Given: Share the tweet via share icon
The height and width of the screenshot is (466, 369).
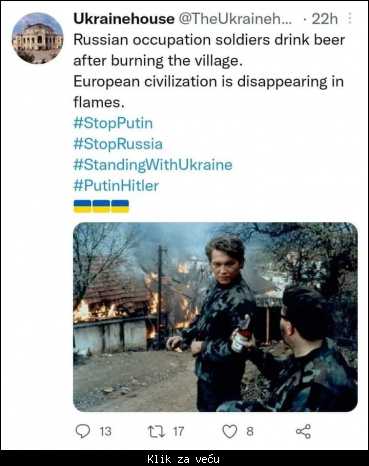Looking at the screenshot, I should [x=303, y=431].
